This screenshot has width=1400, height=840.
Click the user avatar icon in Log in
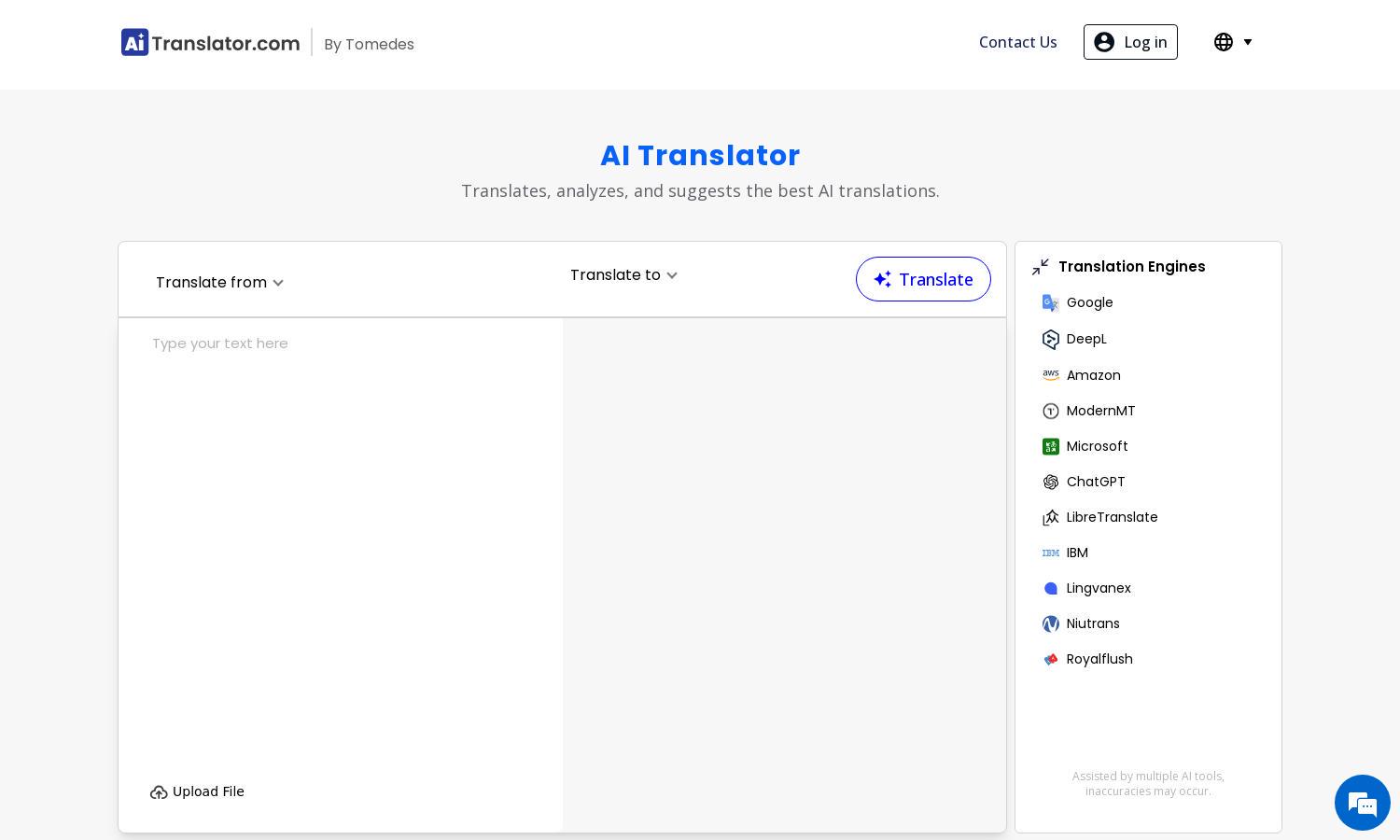(x=1104, y=42)
